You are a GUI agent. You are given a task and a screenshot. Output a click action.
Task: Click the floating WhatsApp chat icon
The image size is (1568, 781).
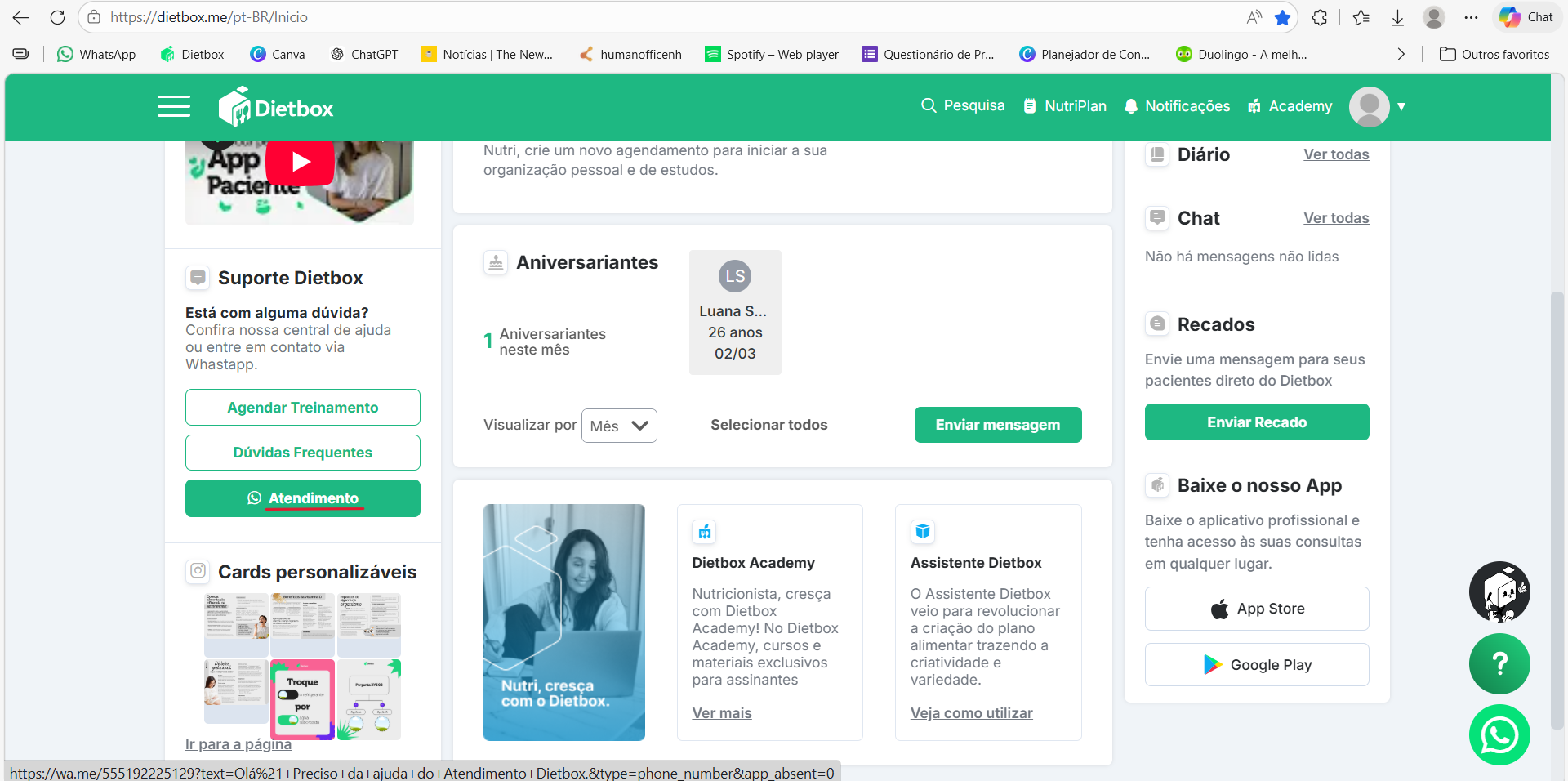[1499, 735]
